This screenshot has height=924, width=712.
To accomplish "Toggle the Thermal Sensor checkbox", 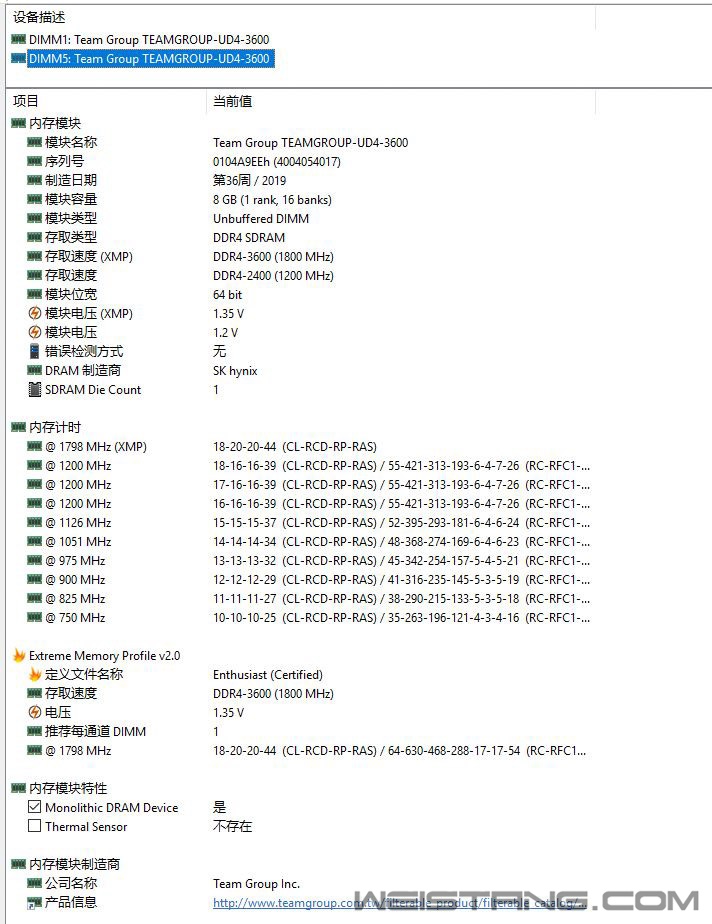I will (35, 827).
